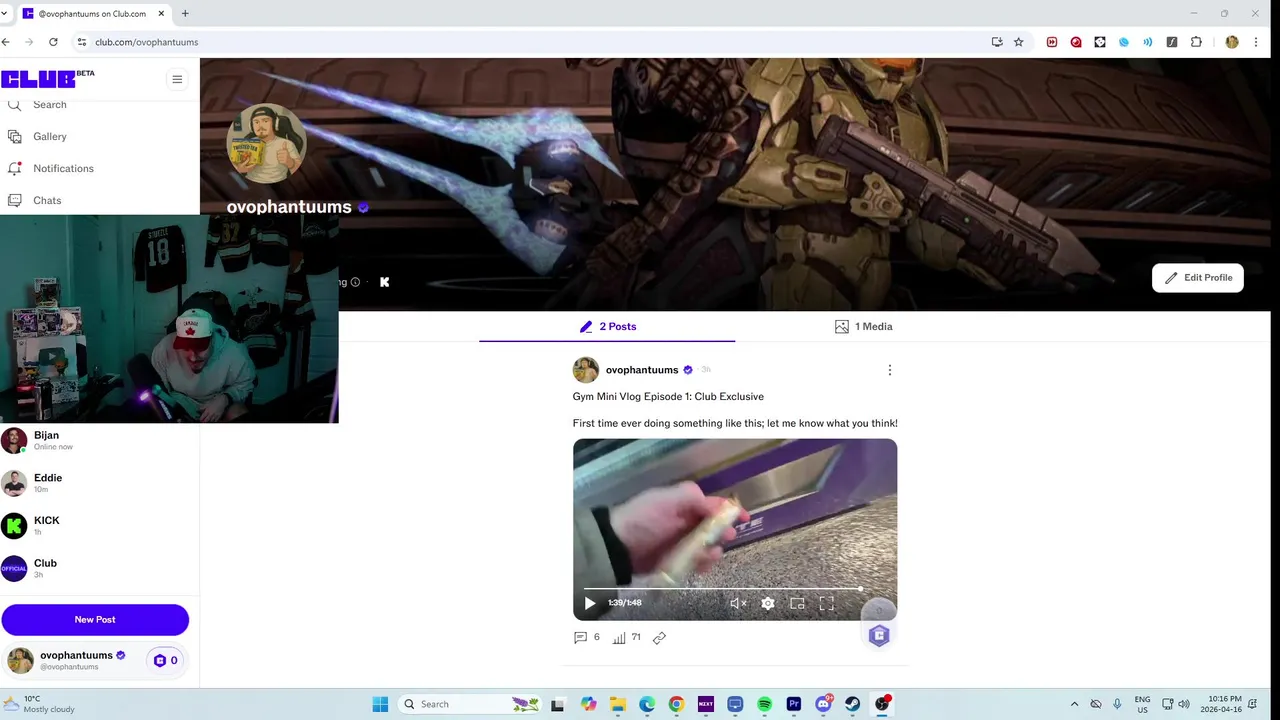This screenshot has height=720, width=1280.
Task: Click the Club BETA logo
Action: (47, 79)
